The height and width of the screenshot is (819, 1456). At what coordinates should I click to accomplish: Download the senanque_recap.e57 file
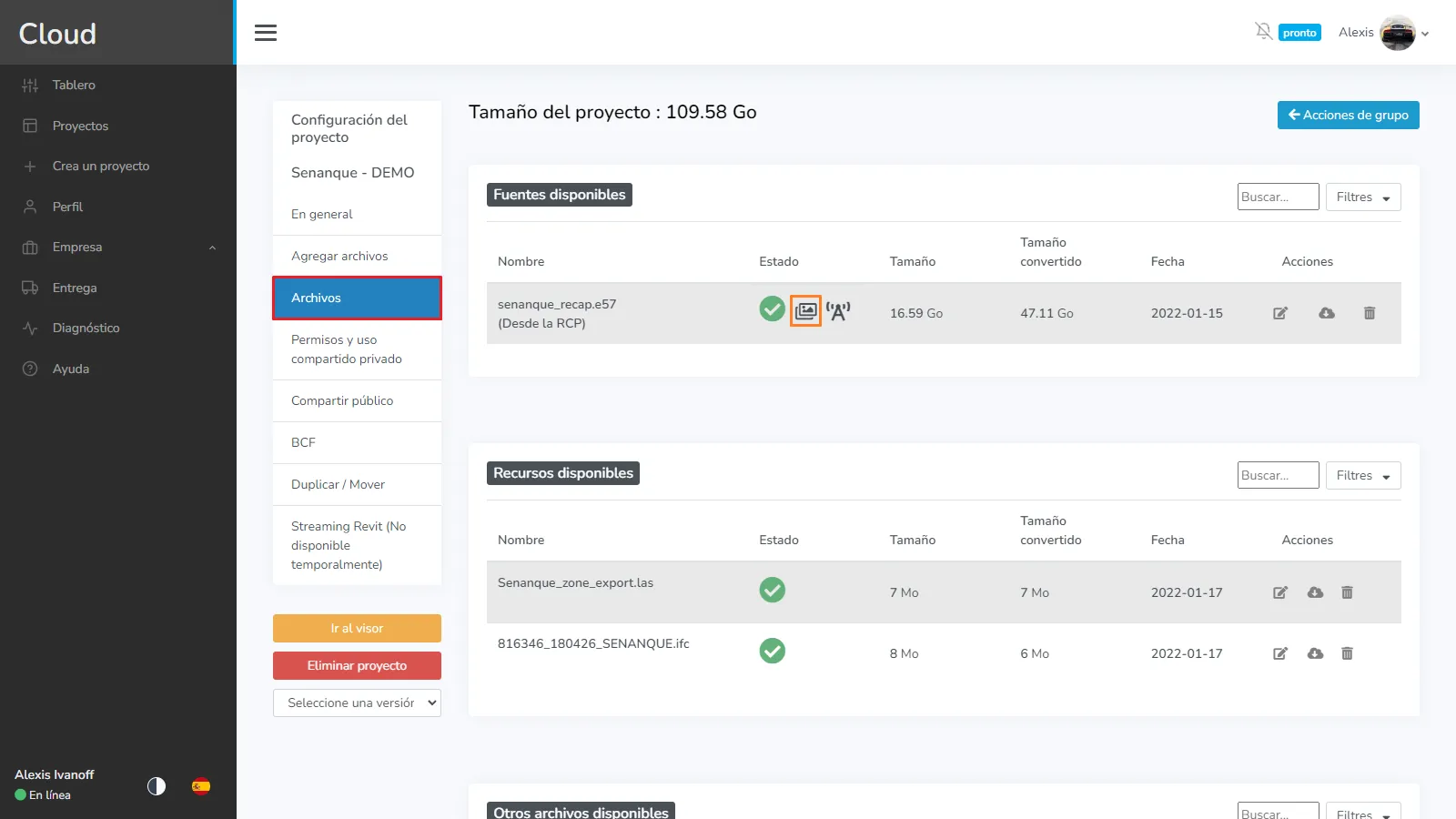coord(1327,313)
